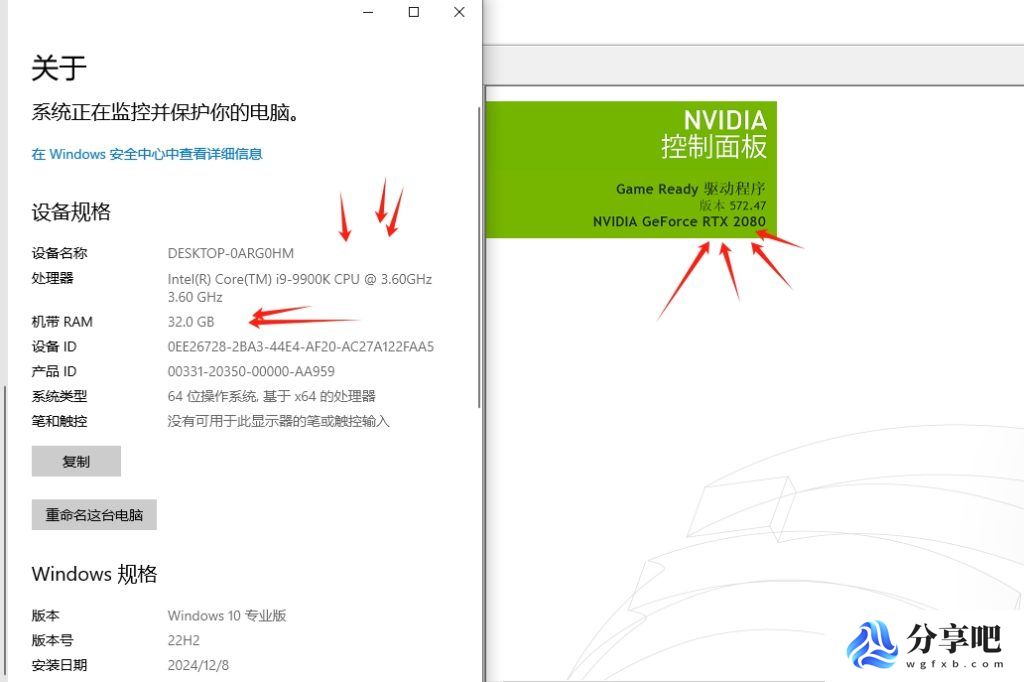Click the 产品 ID label
The width and height of the screenshot is (1024, 682).
click(54, 371)
